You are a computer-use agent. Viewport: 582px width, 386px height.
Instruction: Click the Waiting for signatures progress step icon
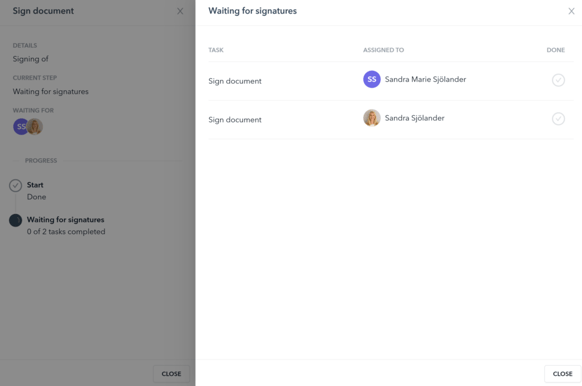(x=15, y=220)
